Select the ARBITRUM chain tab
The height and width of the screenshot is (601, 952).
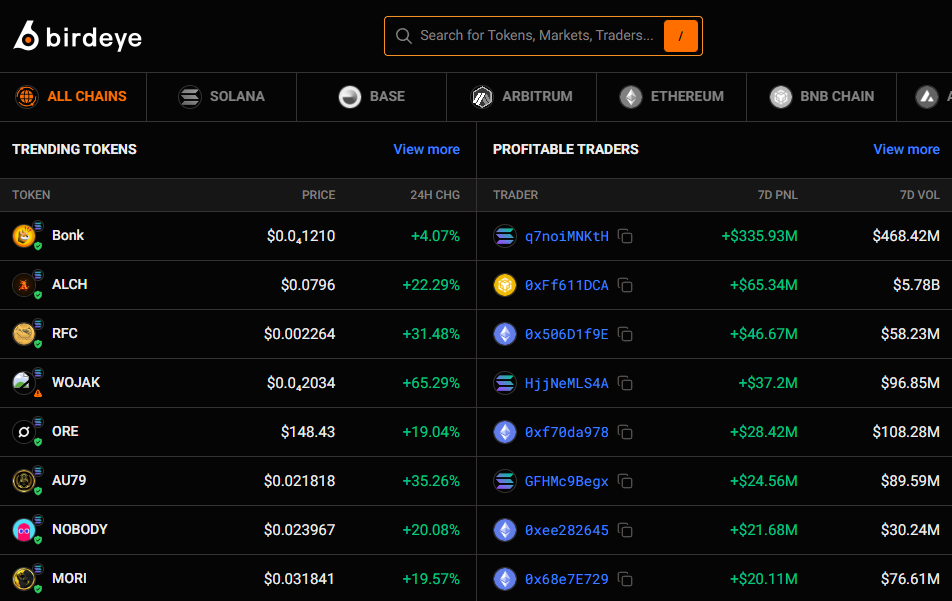(x=522, y=97)
